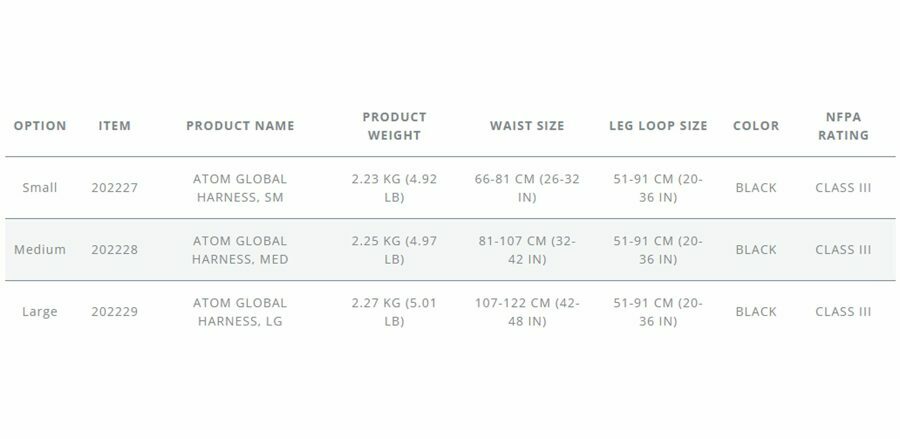Click item number 202228
900x439 pixels.
(x=115, y=250)
